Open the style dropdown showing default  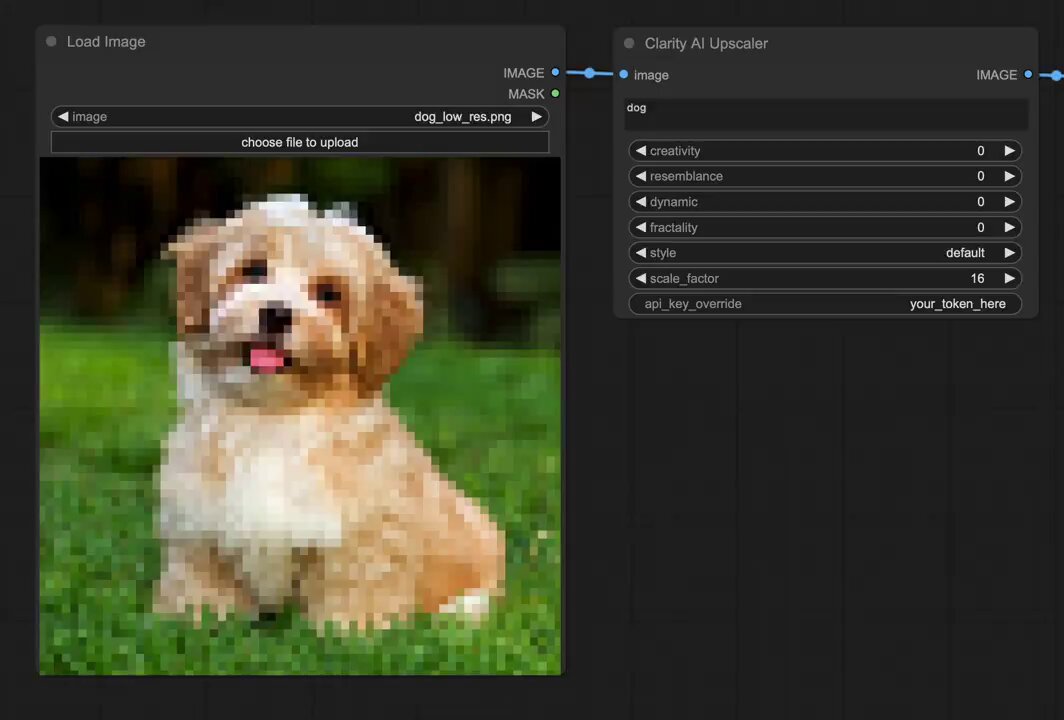(825, 252)
